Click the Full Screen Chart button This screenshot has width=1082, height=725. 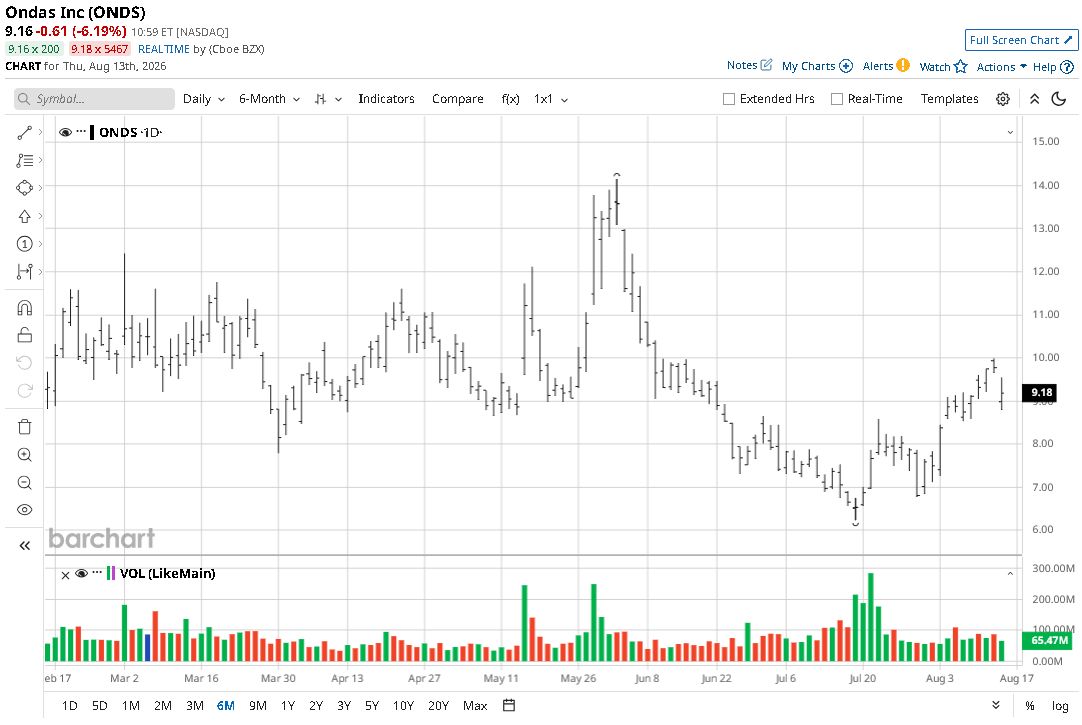pos(1021,40)
